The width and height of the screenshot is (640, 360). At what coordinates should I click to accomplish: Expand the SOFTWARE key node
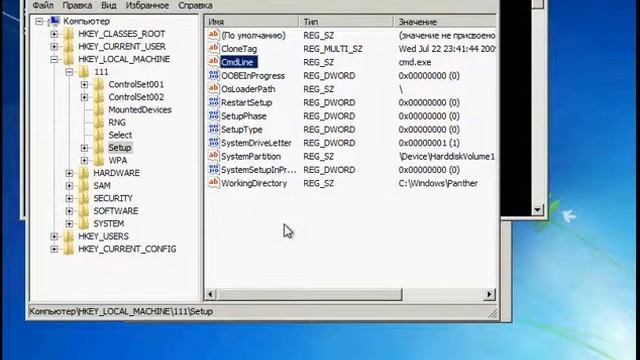click(69, 211)
